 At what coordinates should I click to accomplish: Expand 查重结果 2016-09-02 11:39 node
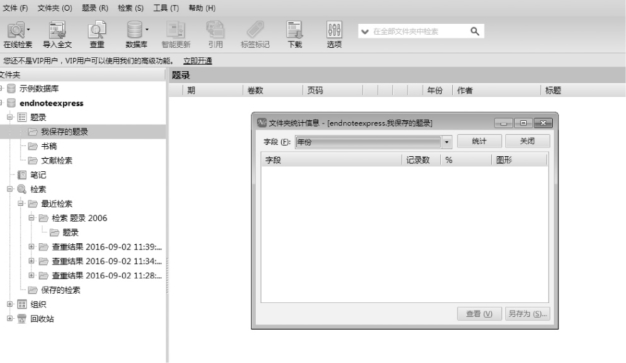(32, 246)
